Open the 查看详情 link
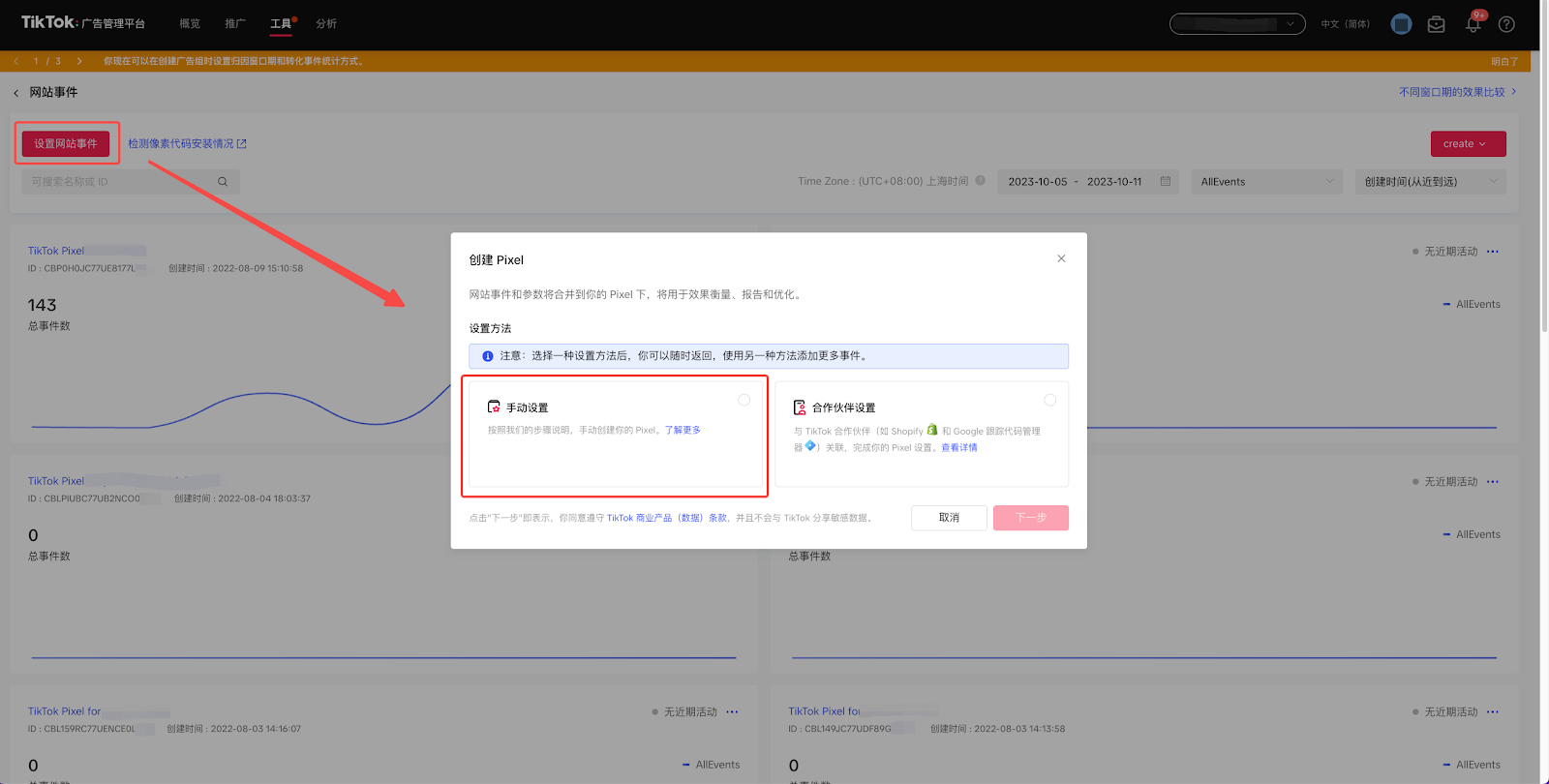 [959, 447]
